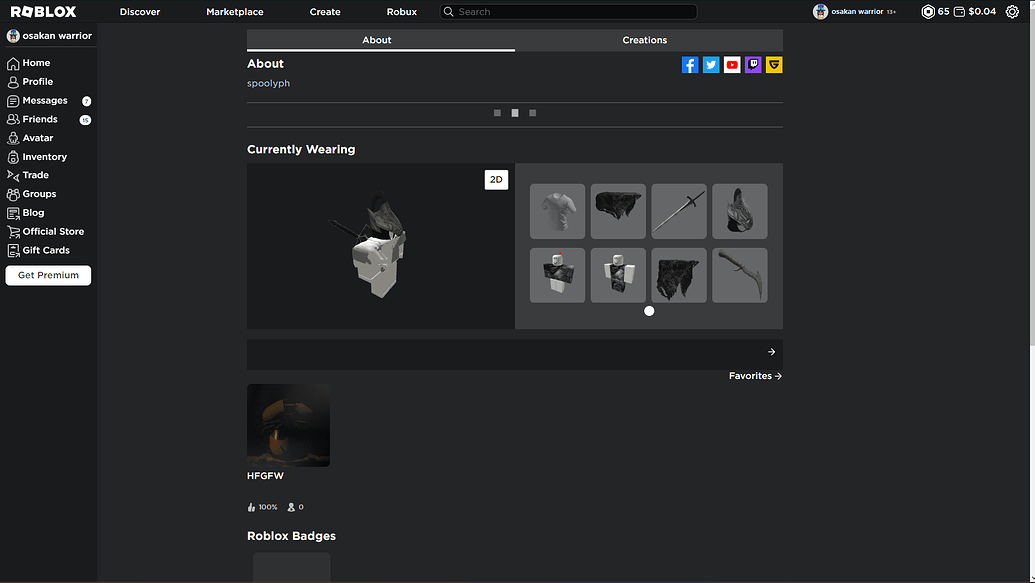Open Robux in top navigation

[x=402, y=12]
